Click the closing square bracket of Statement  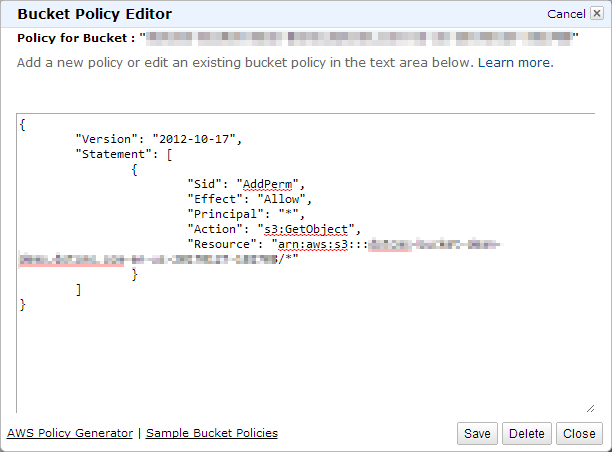click(78, 289)
